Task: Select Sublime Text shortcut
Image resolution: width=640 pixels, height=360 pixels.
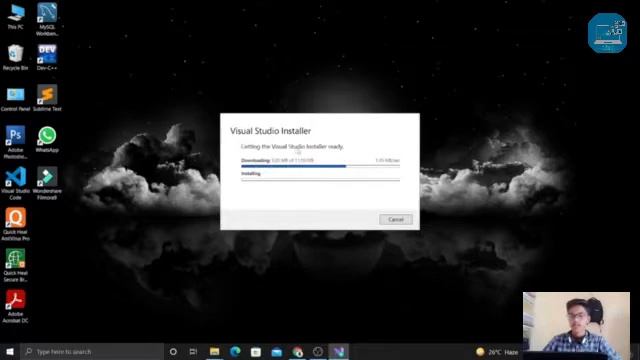Action: tap(47, 98)
